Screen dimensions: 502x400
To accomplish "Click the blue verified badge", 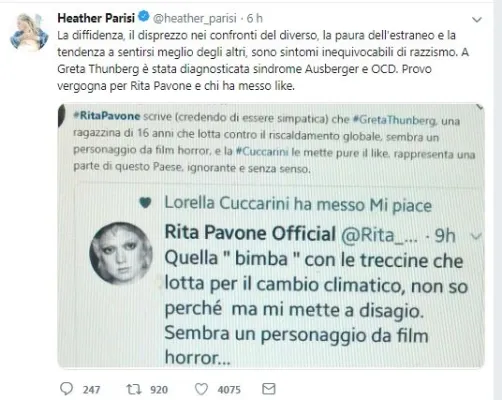I will (144, 16).
